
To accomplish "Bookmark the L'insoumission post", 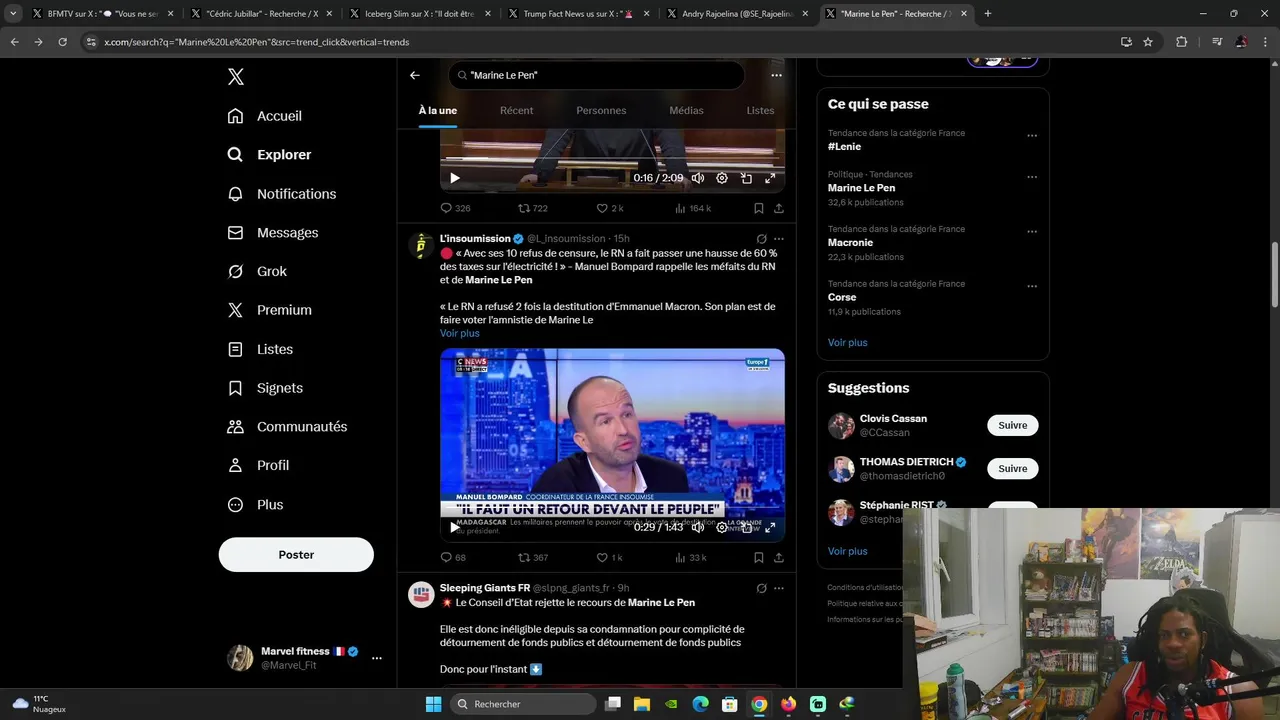I will point(759,557).
